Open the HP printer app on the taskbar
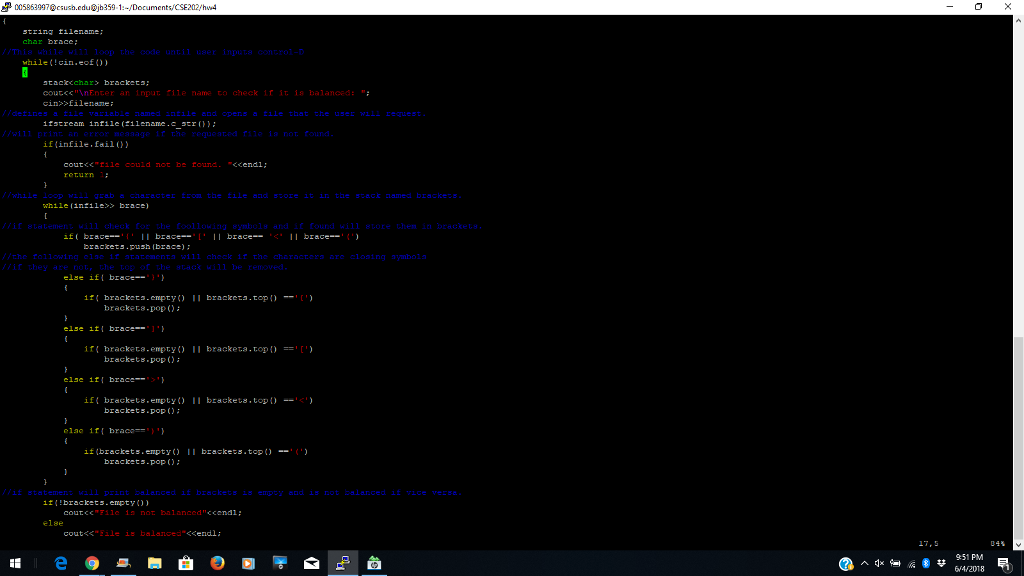 (373, 563)
